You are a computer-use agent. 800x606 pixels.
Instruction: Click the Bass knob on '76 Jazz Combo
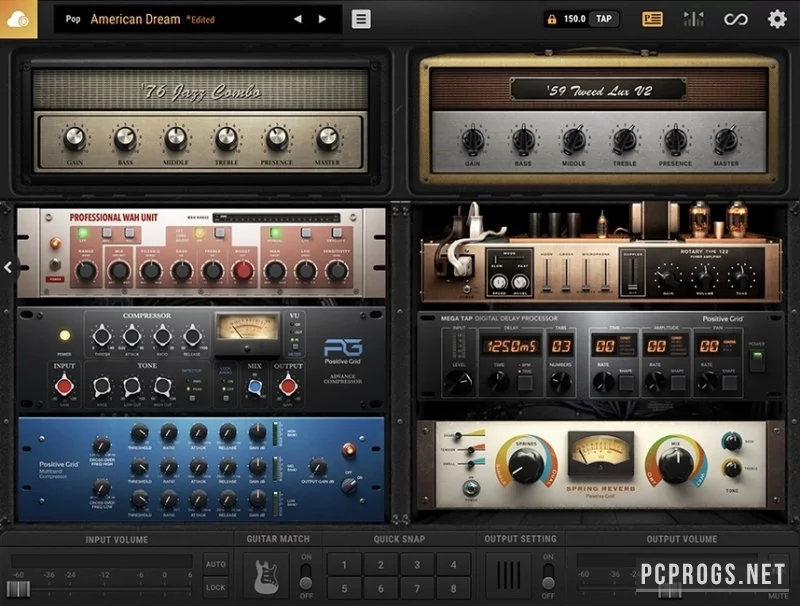click(125, 139)
